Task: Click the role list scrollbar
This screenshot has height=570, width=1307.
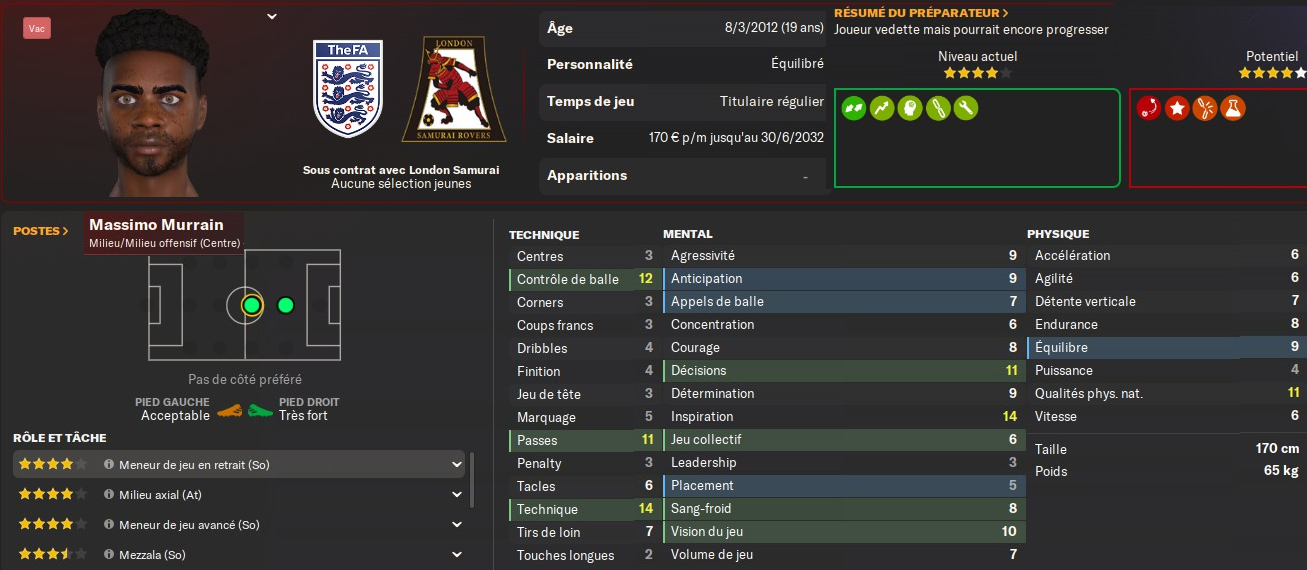Action: (472, 480)
